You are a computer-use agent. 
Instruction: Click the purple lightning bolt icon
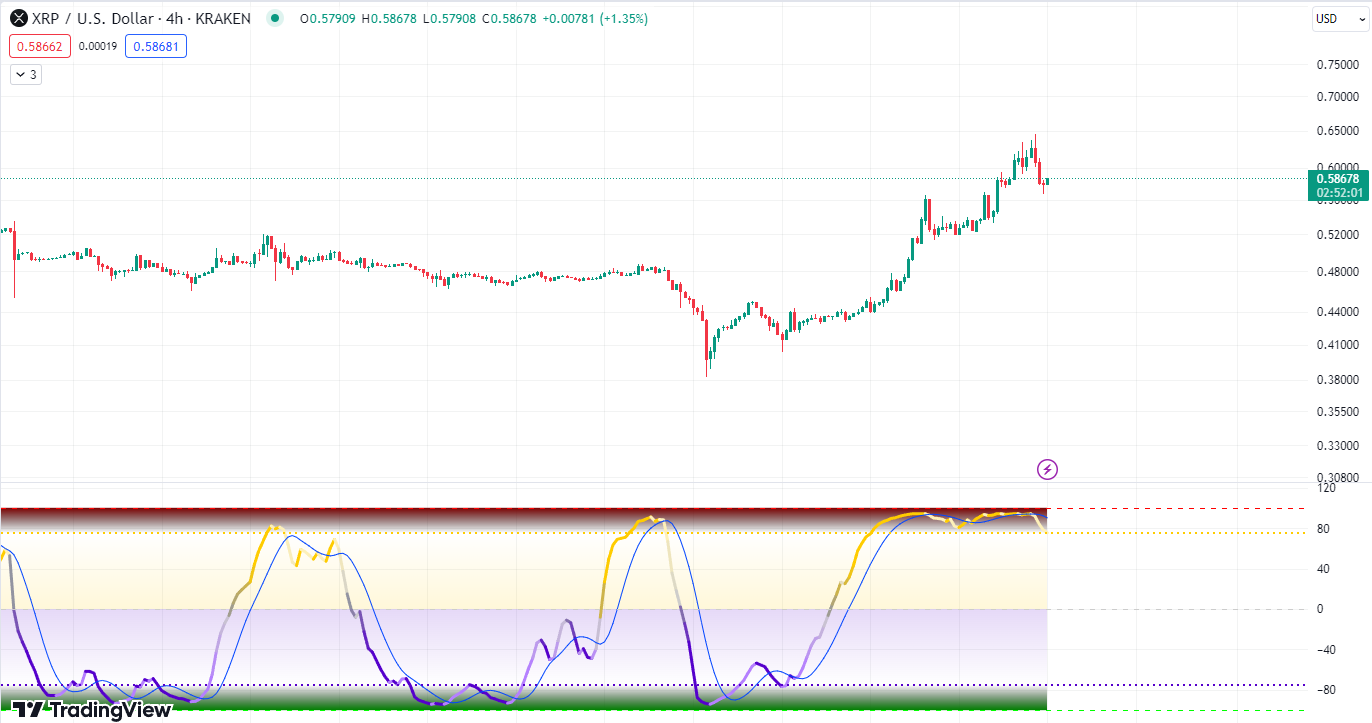[x=1047, y=469]
